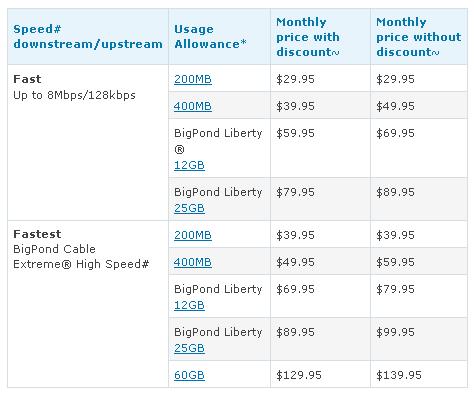Open the 12GB link under Fastest plan
Screen dimensions: 474x394
pyautogui.click(x=189, y=305)
